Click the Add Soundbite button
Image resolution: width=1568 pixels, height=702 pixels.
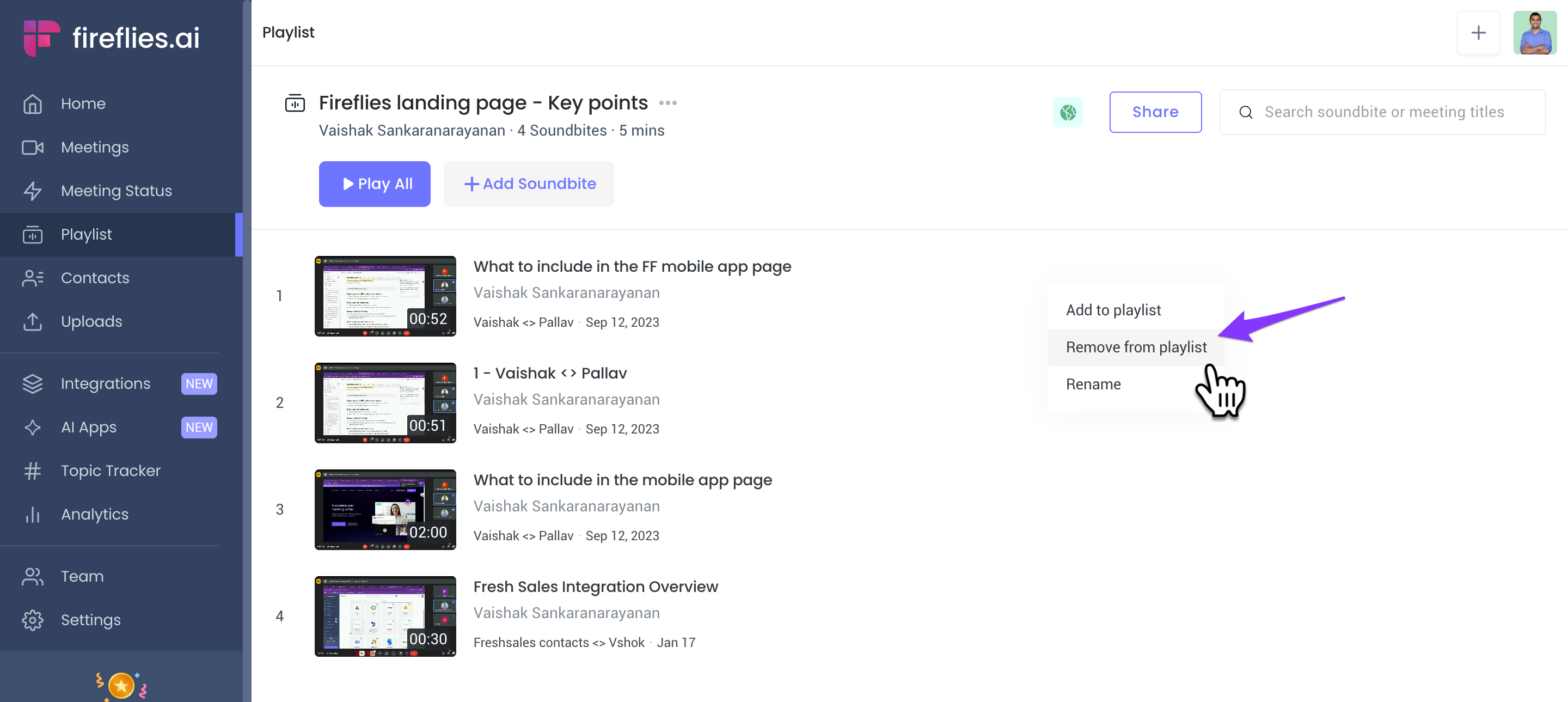pos(528,184)
